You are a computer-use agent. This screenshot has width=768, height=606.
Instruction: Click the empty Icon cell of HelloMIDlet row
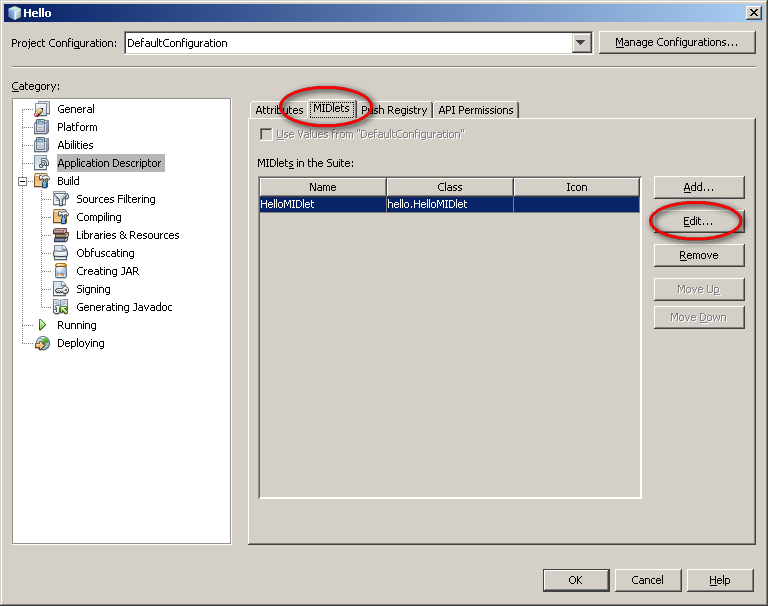tap(576, 204)
